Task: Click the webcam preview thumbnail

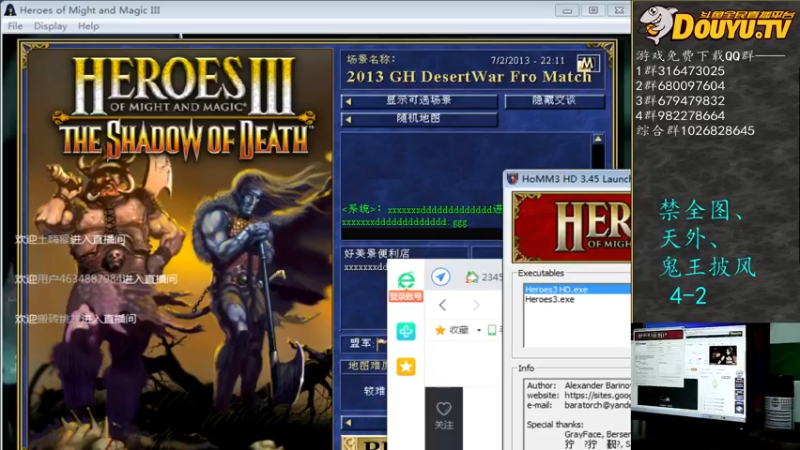Action: click(x=715, y=386)
